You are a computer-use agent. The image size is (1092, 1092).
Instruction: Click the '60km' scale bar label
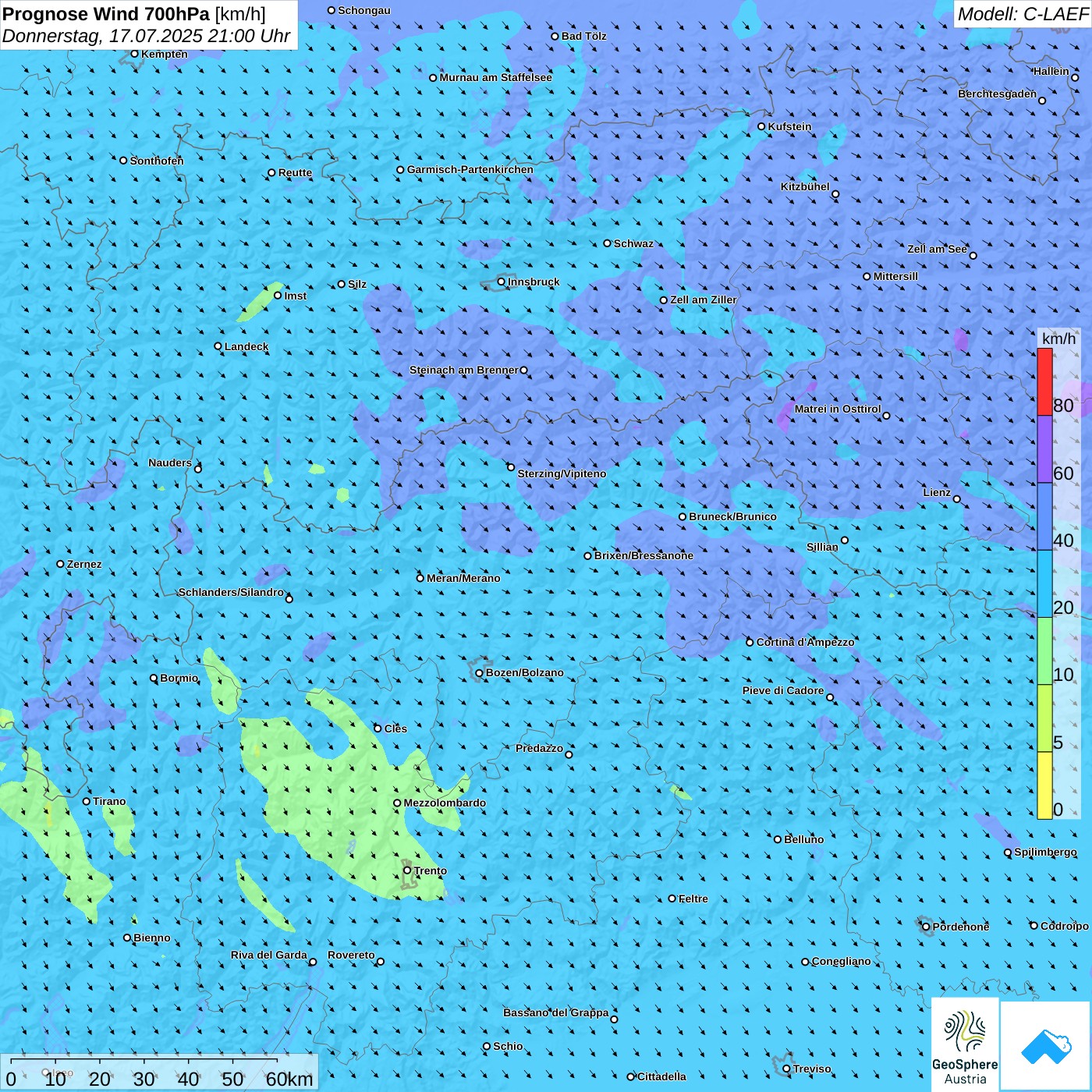(289, 1079)
